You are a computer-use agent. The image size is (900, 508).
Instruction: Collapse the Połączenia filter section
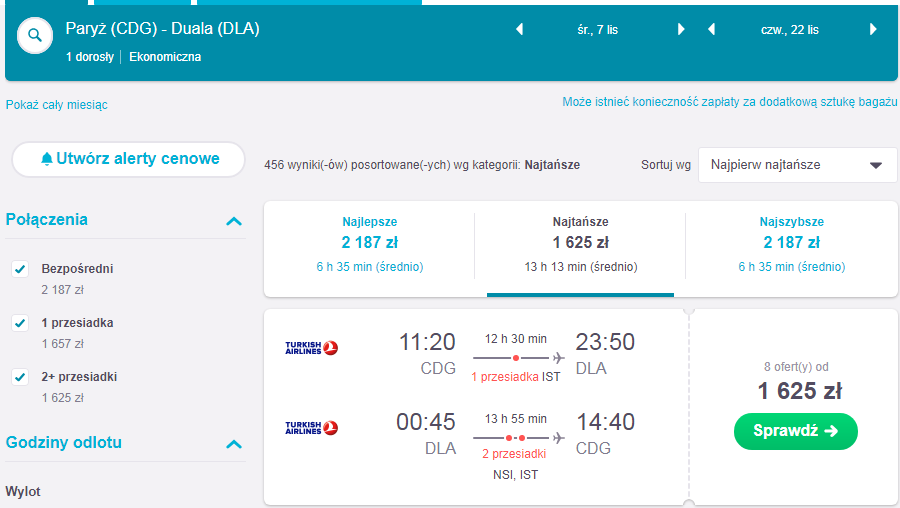pyautogui.click(x=234, y=221)
